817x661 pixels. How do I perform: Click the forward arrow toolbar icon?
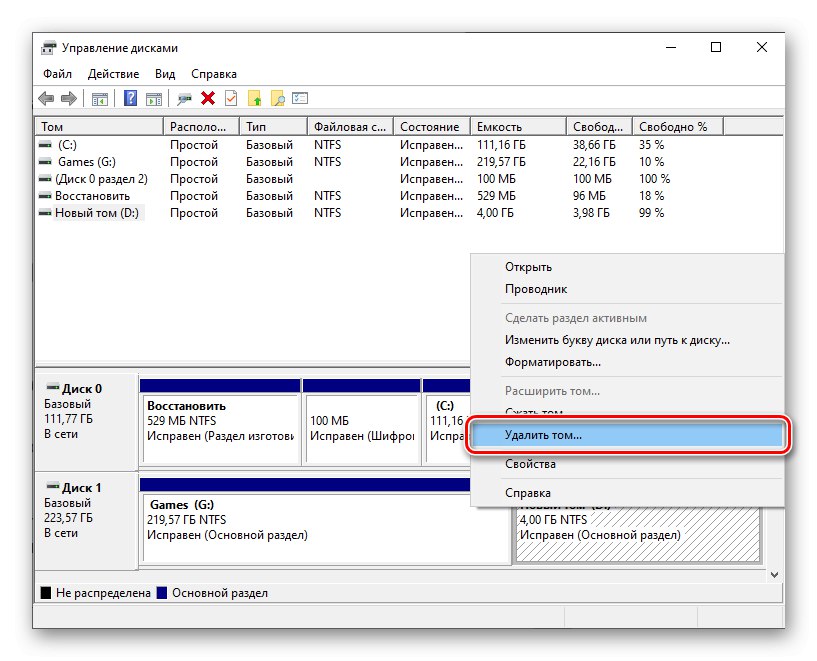point(68,98)
